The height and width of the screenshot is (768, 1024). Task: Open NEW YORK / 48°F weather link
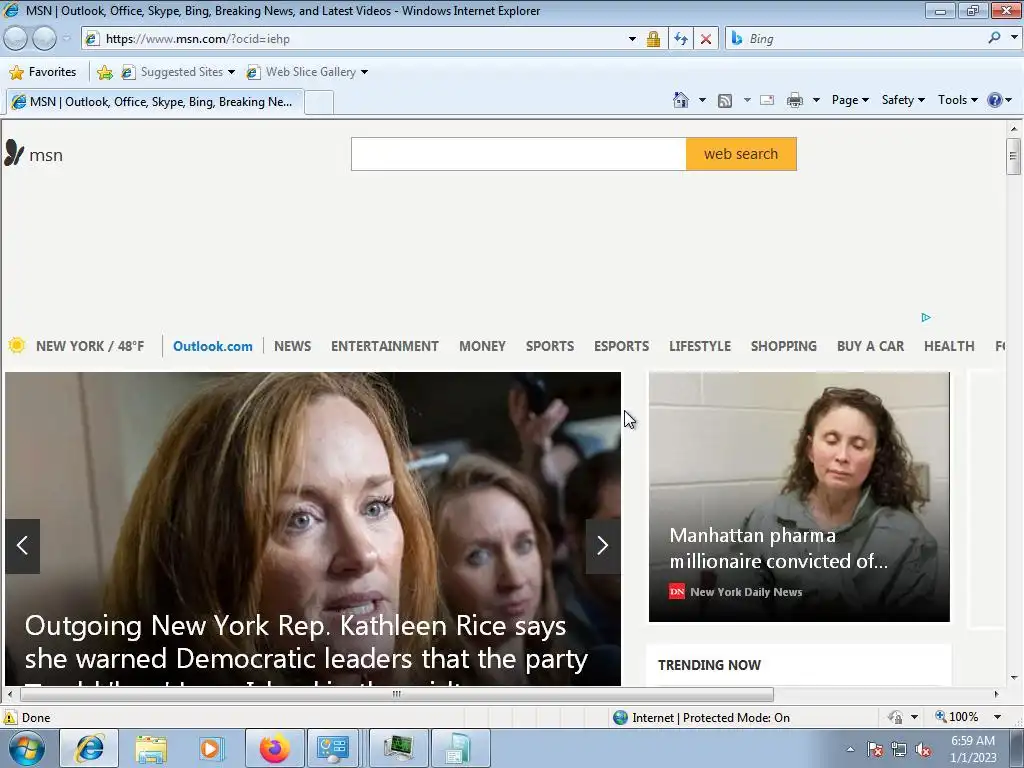(90, 346)
